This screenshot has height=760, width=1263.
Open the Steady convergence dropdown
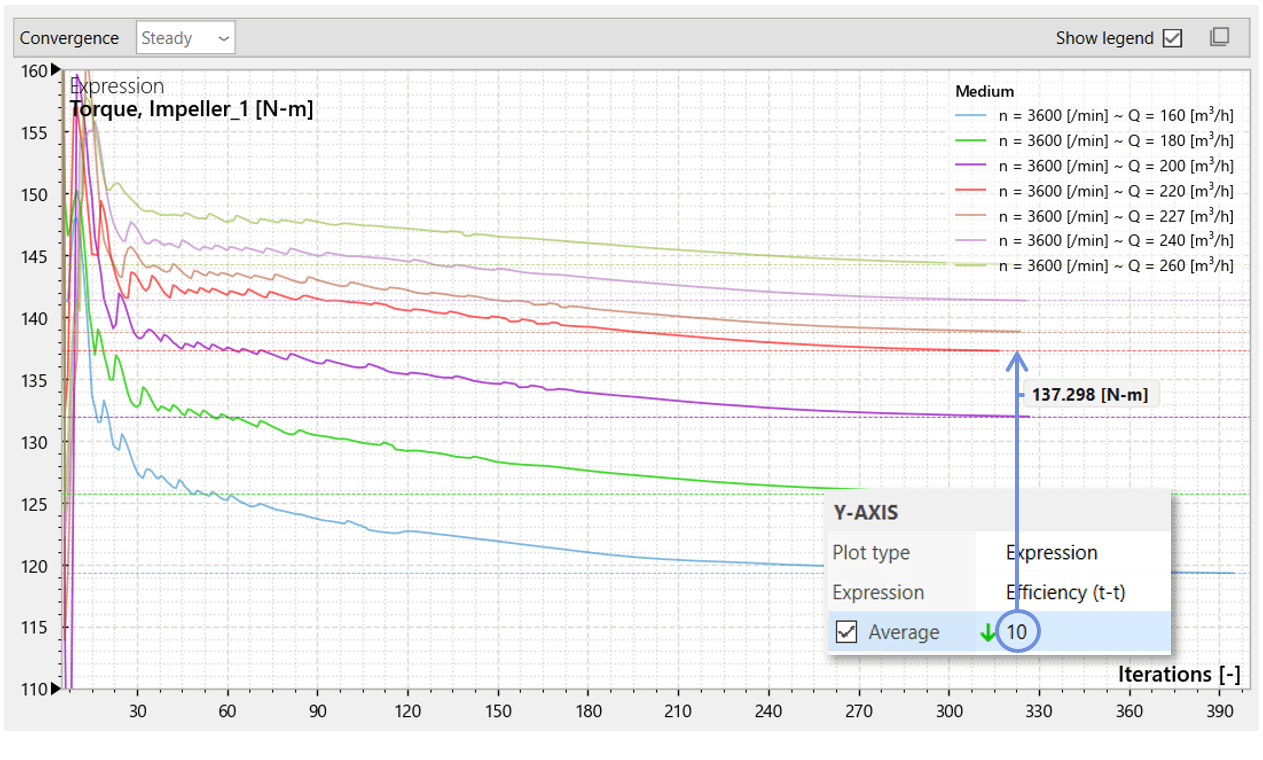tap(185, 38)
